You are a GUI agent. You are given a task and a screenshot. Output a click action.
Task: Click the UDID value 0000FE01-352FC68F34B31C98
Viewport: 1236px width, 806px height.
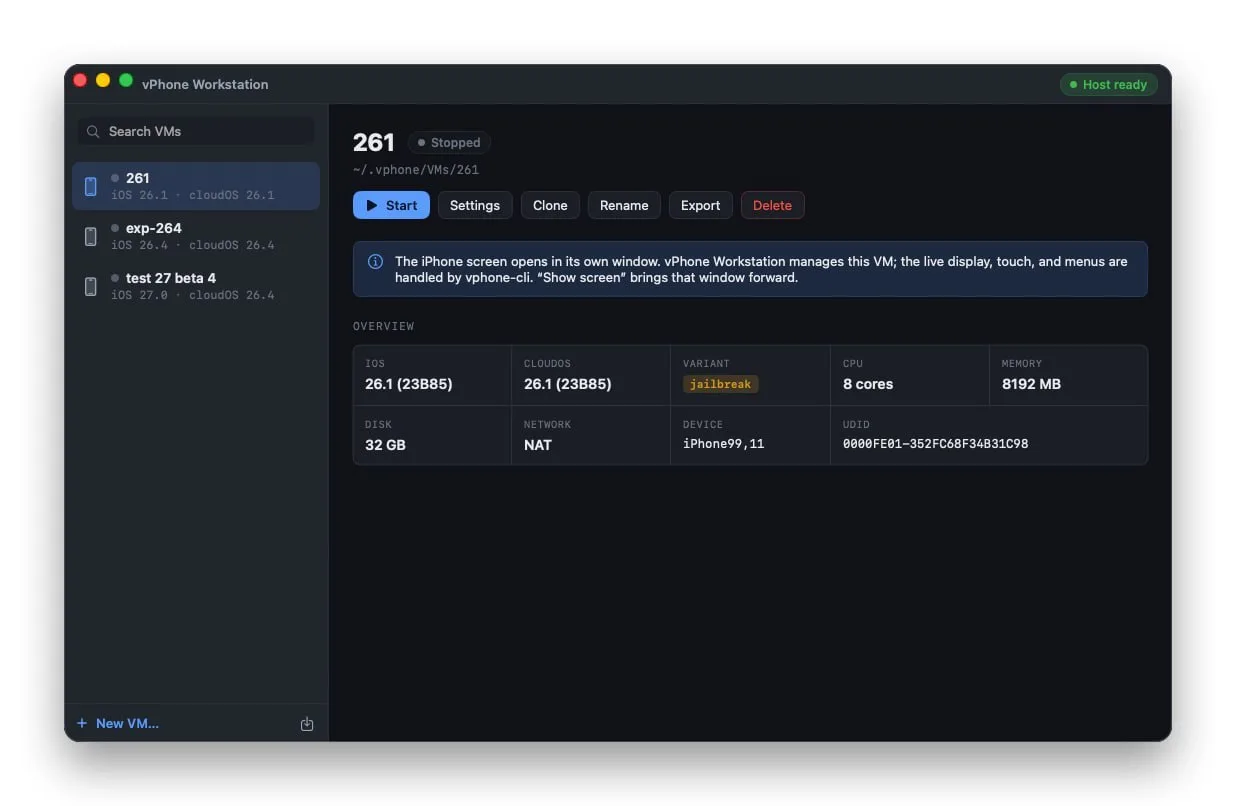[x=935, y=444]
